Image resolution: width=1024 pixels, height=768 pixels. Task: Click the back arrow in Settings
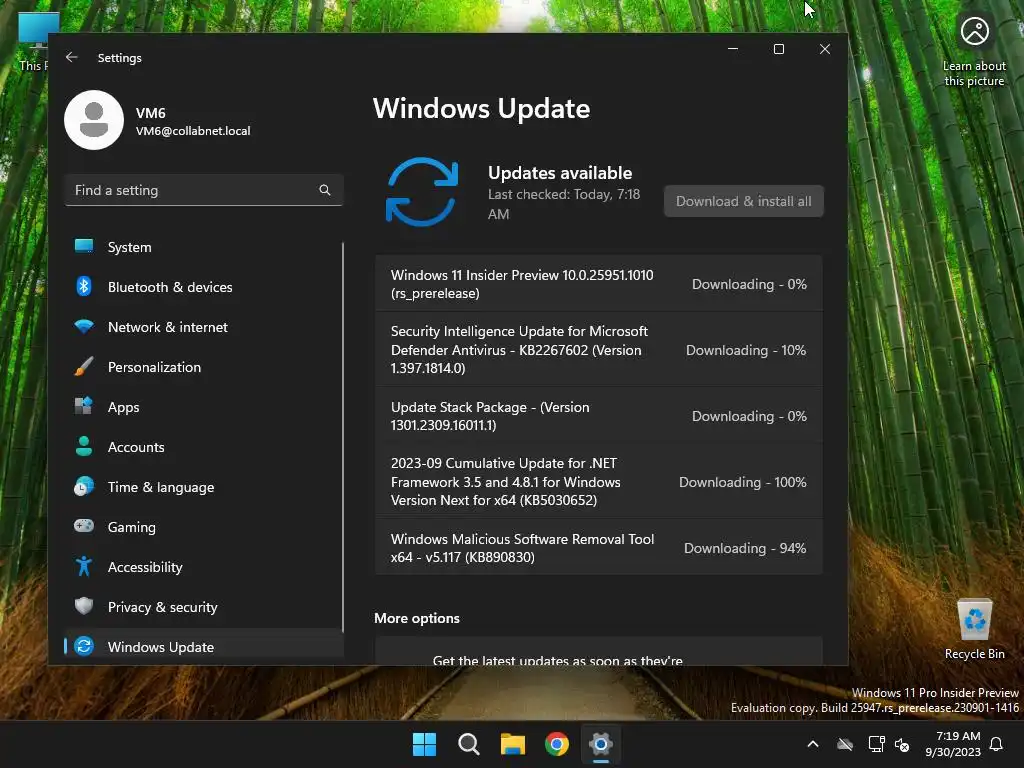[x=72, y=57]
